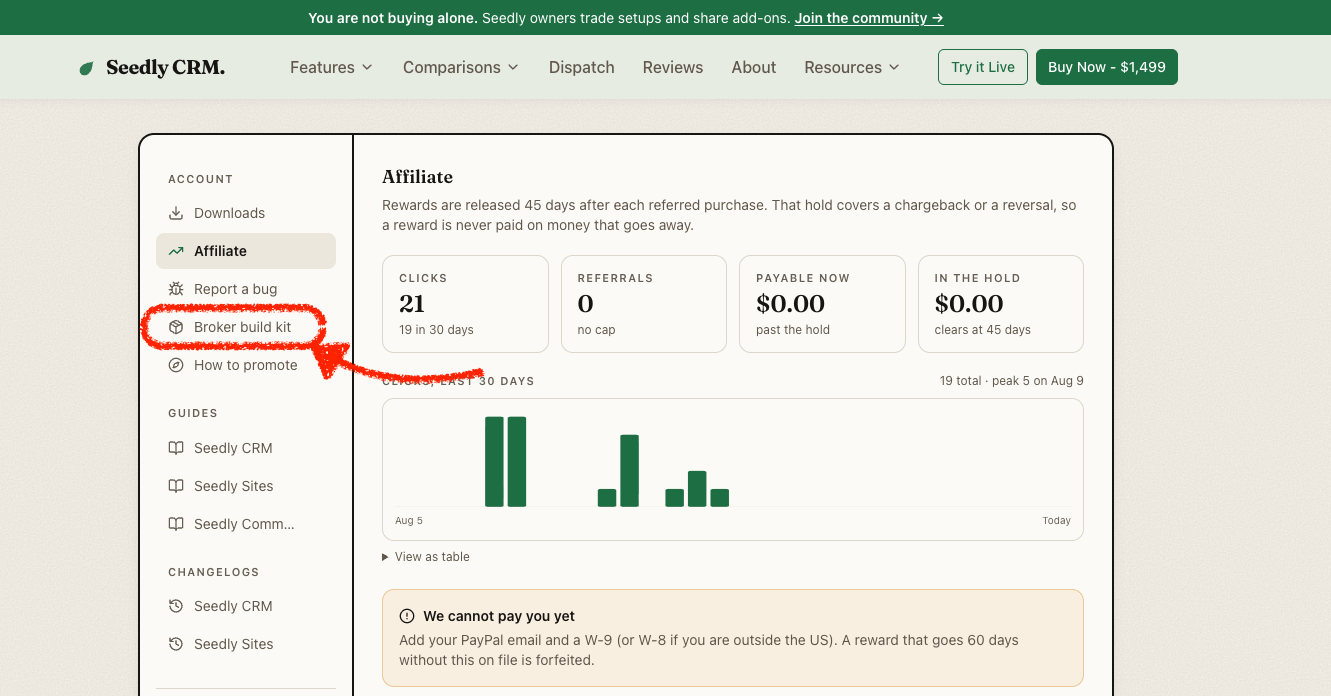The width and height of the screenshot is (1331, 696).
Task: Click the "no cap" text under Referrals
Action: point(597,330)
